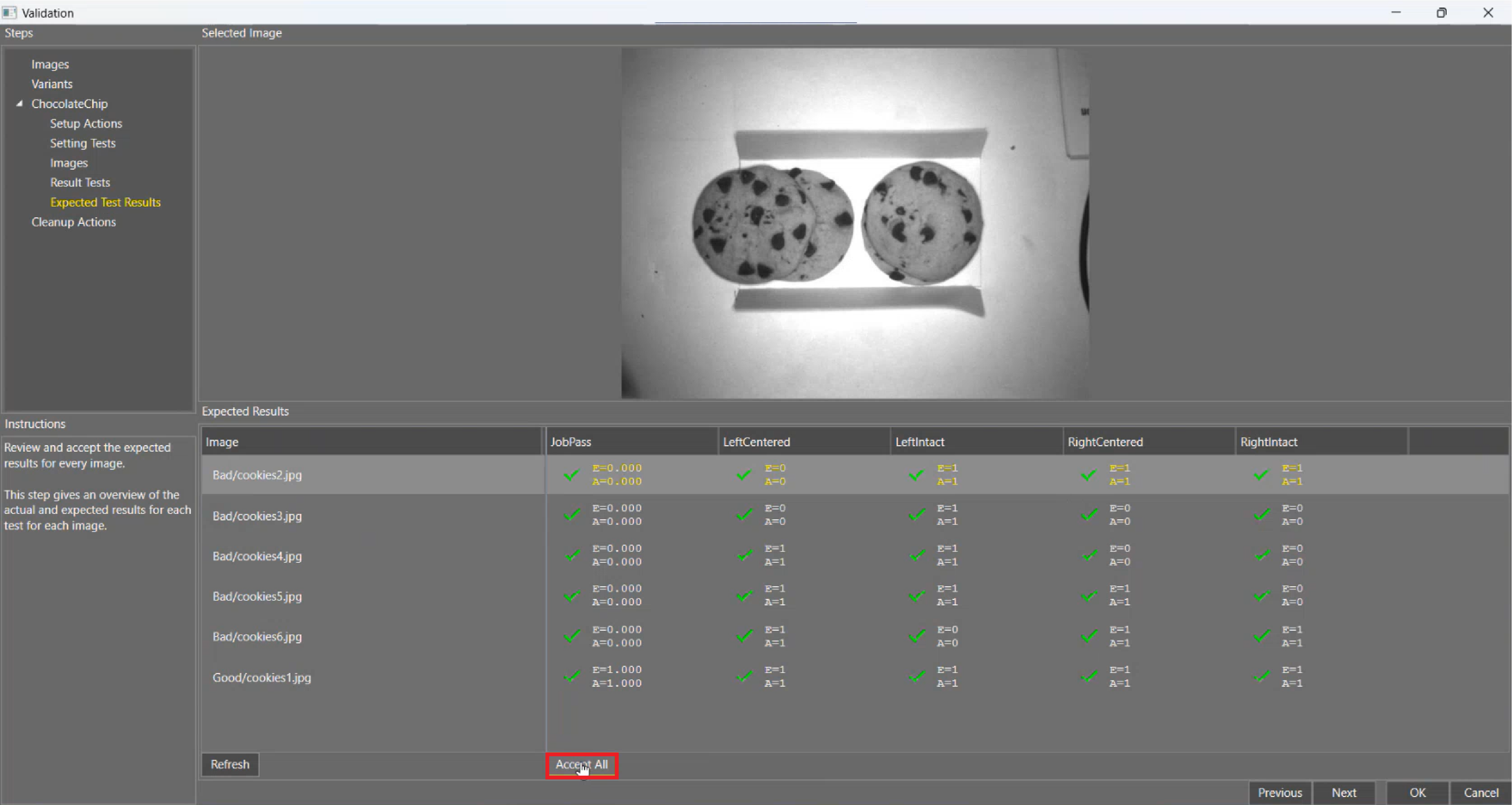
Task: Select the Cleanup Actions step
Action: (x=73, y=222)
